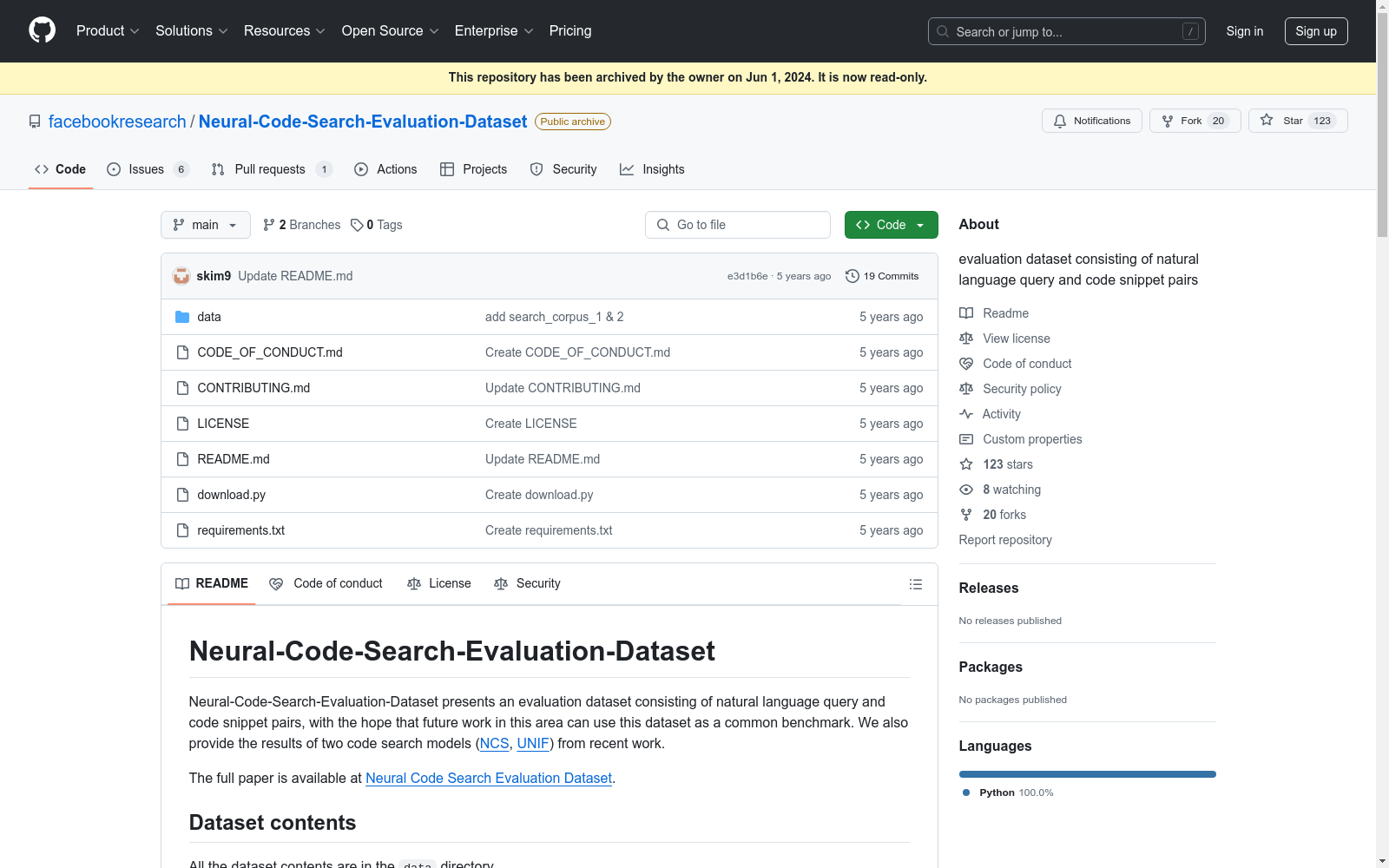Open commit hash e3d1b6e

pos(747,276)
